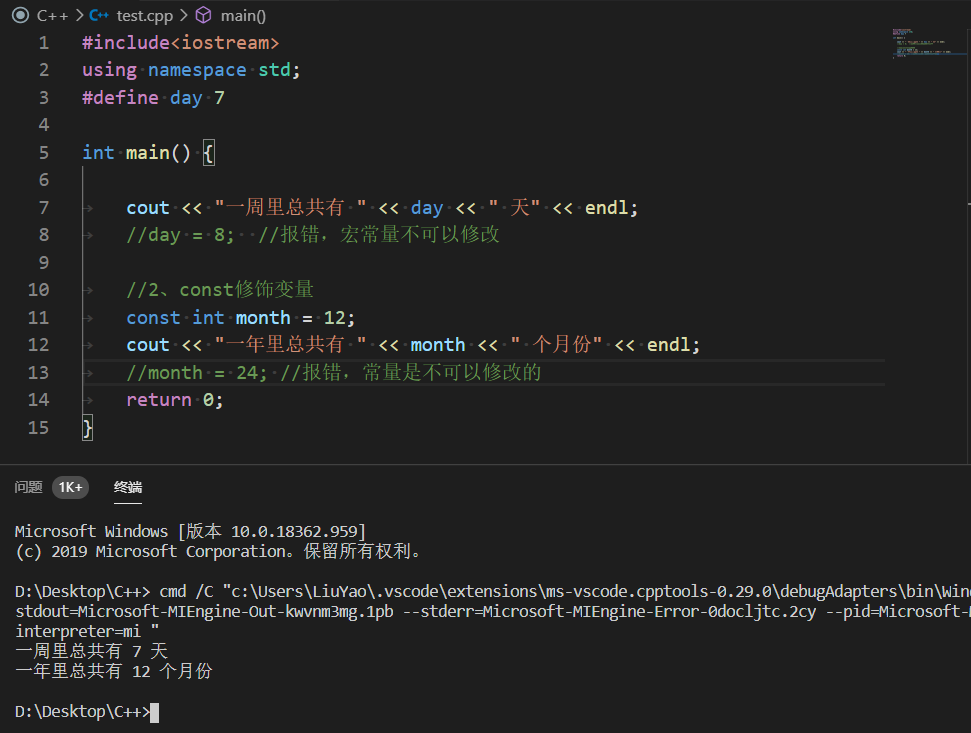
Task: Click the main() symbol breadcrumb
Action: click(243, 15)
